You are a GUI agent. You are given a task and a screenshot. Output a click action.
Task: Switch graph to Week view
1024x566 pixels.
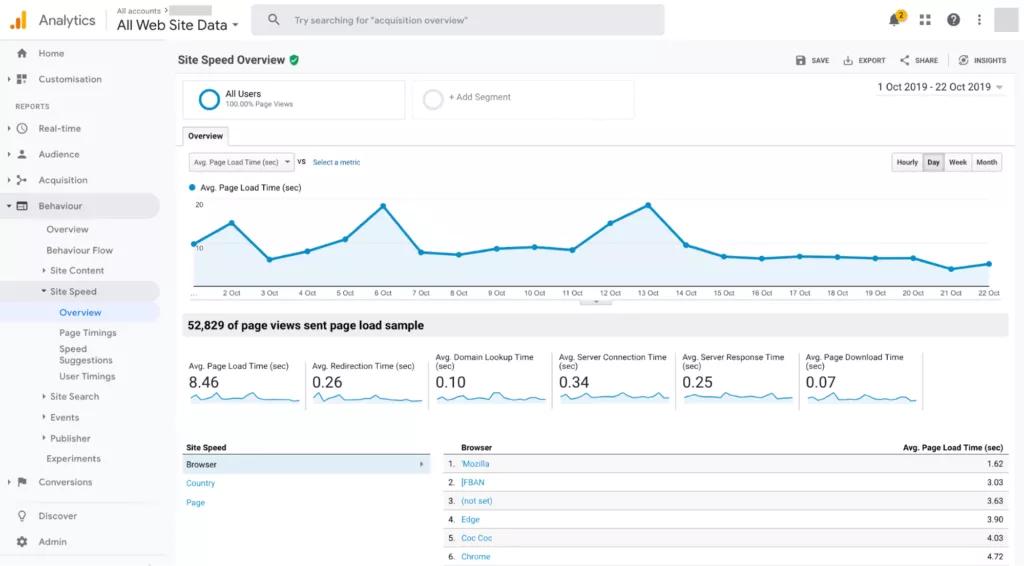pyautogui.click(x=957, y=162)
